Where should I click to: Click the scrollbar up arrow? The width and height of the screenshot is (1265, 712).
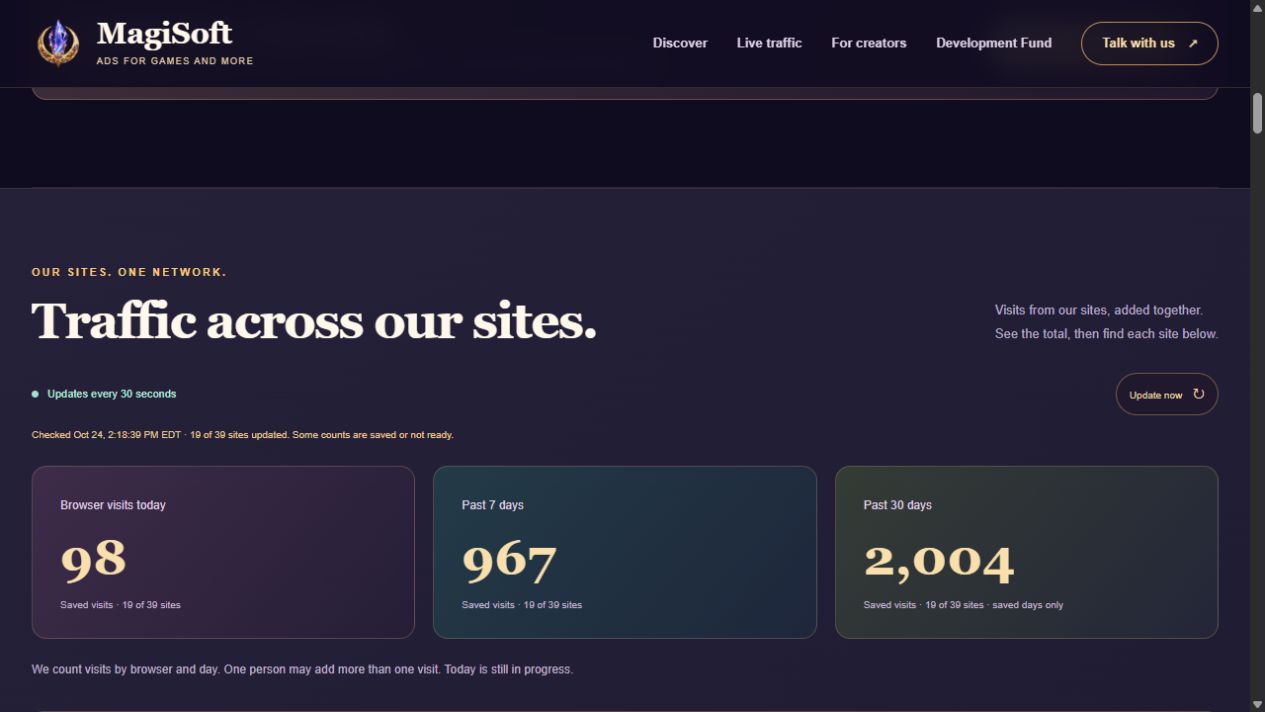[x=1257, y=7]
